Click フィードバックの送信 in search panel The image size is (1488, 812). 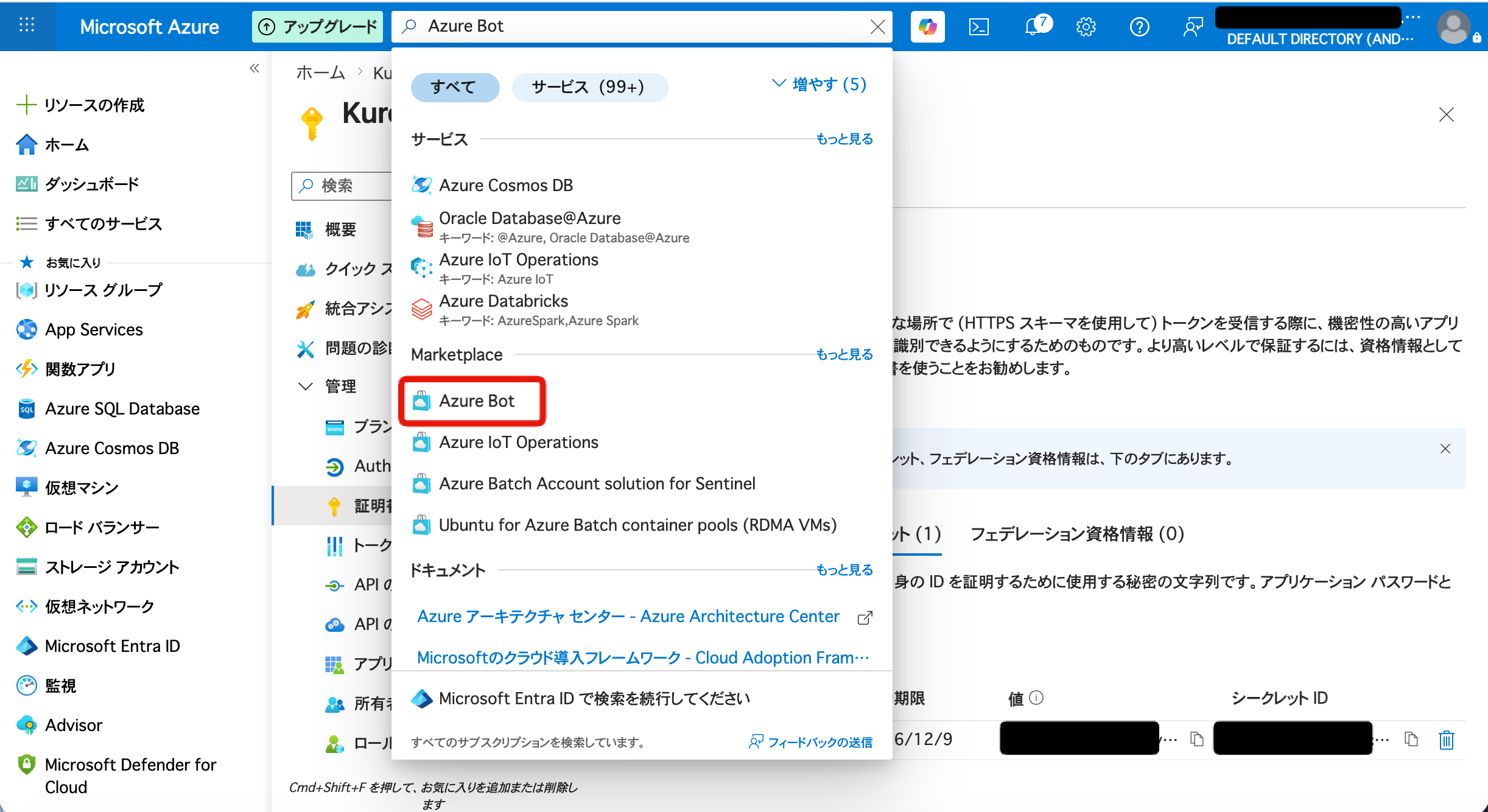pyautogui.click(x=810, y=742)
